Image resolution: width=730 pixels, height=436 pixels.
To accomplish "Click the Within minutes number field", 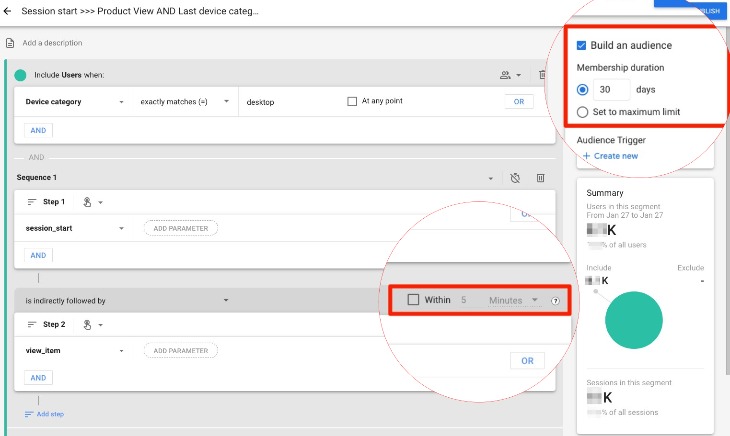I will pos(464,300).
